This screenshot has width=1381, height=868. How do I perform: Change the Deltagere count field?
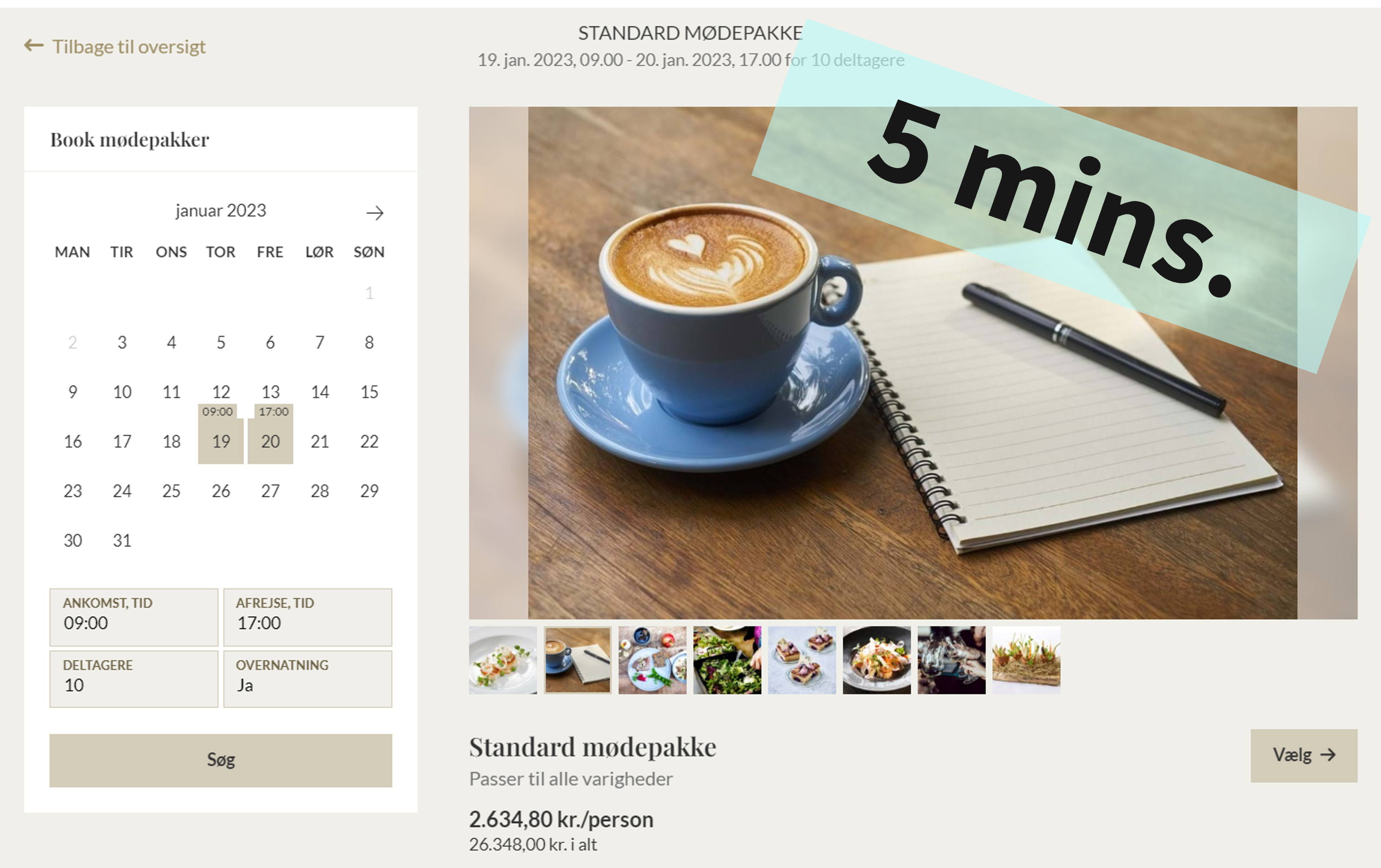coord(134,679)
